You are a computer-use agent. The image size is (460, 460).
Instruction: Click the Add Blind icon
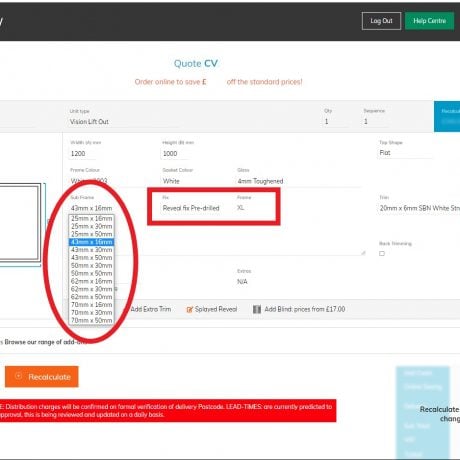257,309
